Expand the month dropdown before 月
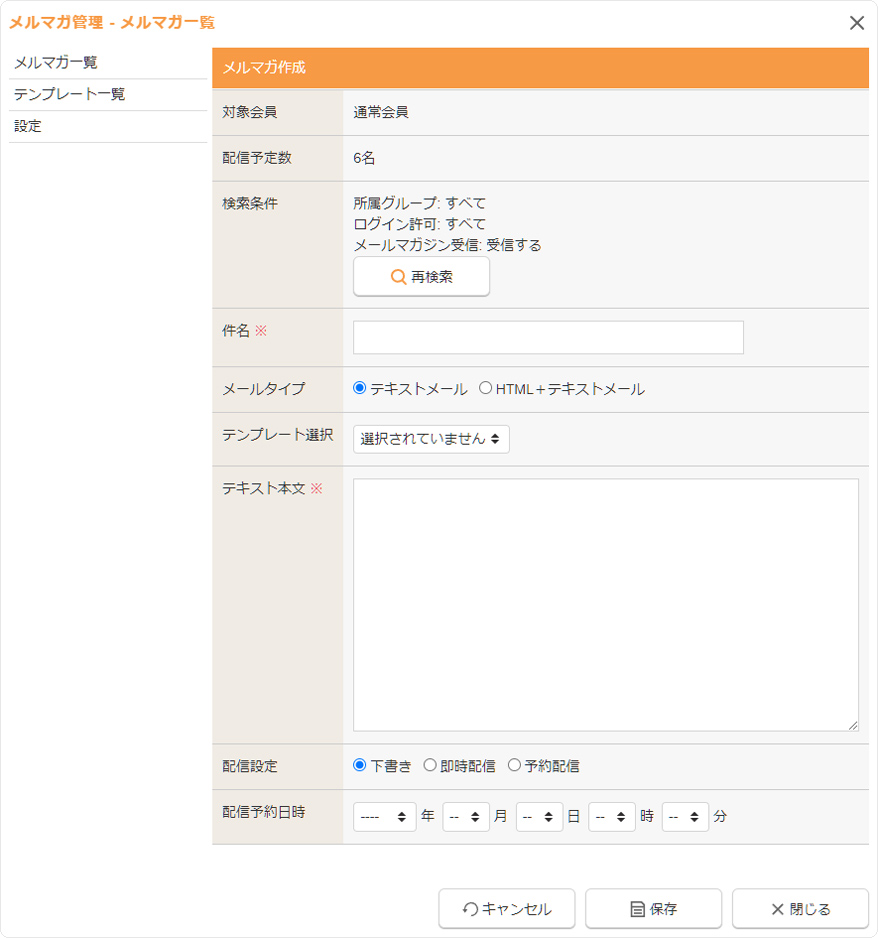 click(x=466, y=817)
